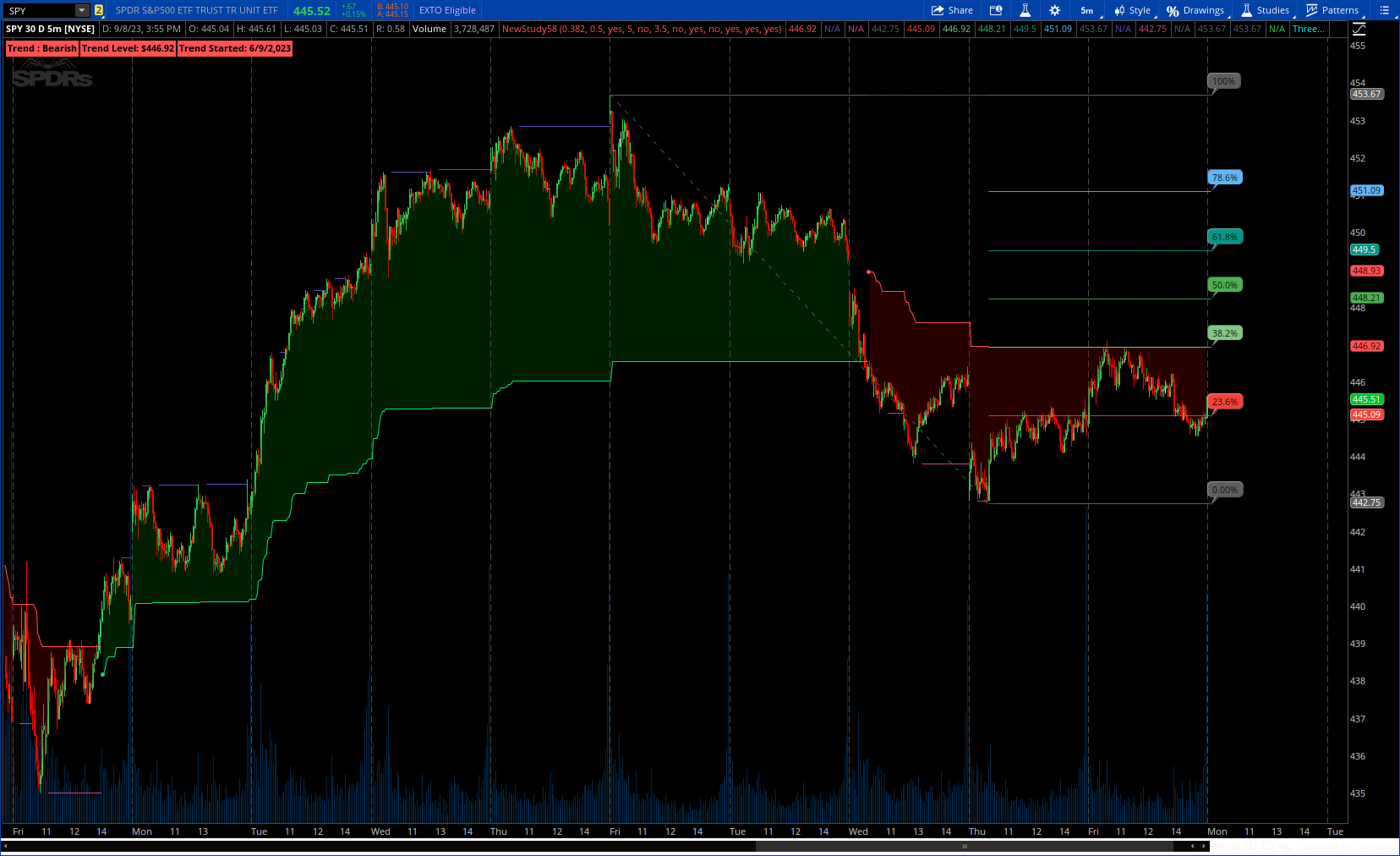This screenshot has height=856, width=1400.
Task: Click the 50.0% Fibonacci level label
Action: (1224, 285)
